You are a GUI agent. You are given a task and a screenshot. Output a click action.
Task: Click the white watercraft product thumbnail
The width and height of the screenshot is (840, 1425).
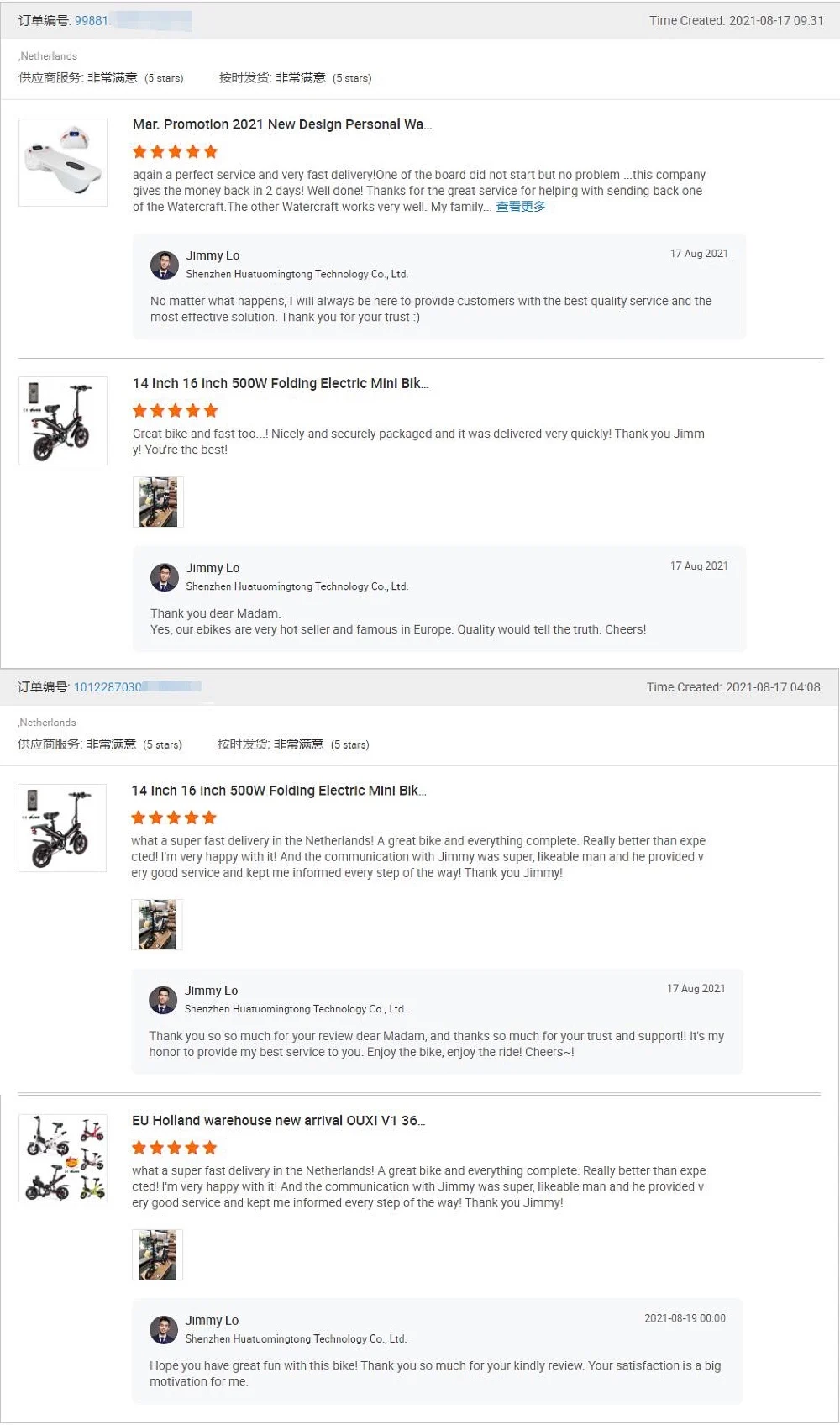click(63, 162)
